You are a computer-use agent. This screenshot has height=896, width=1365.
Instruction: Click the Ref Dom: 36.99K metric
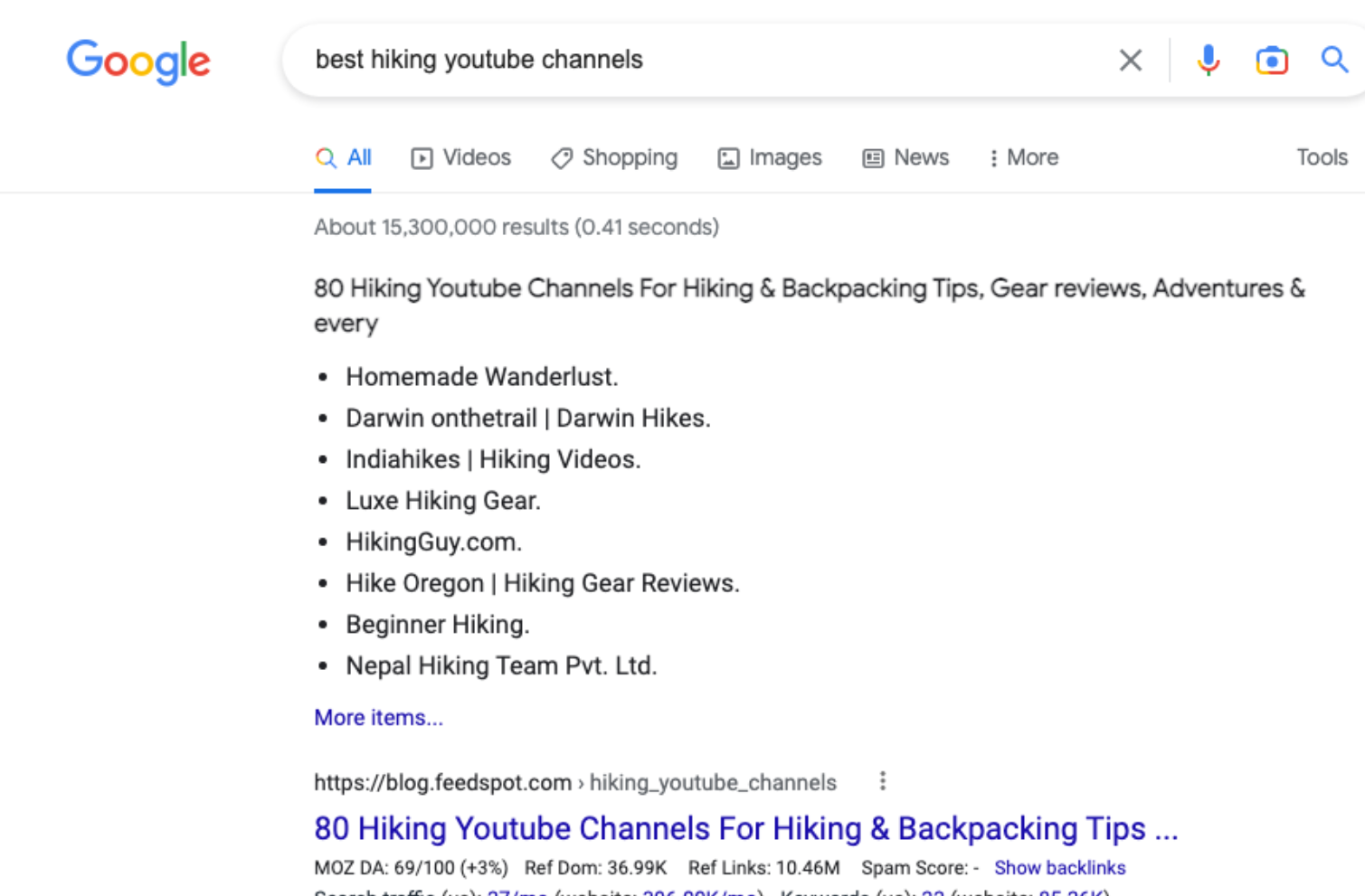click(x=595, y=868)
